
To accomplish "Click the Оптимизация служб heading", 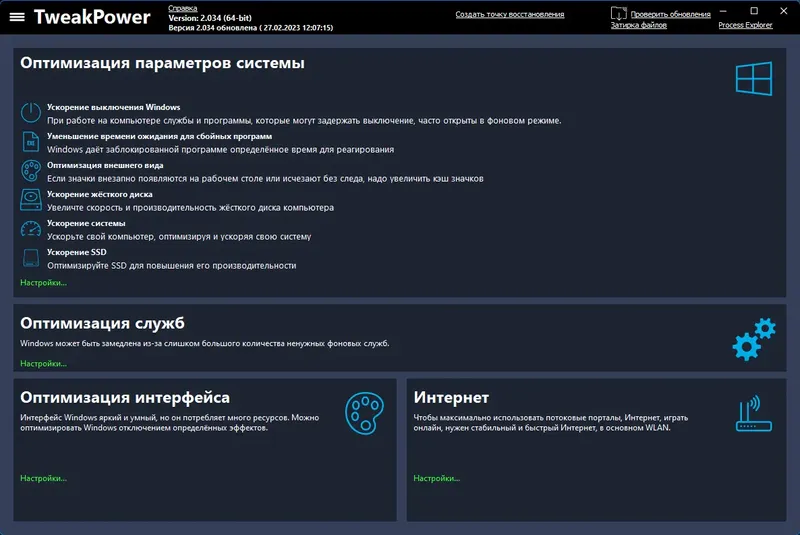I will 103,323.
